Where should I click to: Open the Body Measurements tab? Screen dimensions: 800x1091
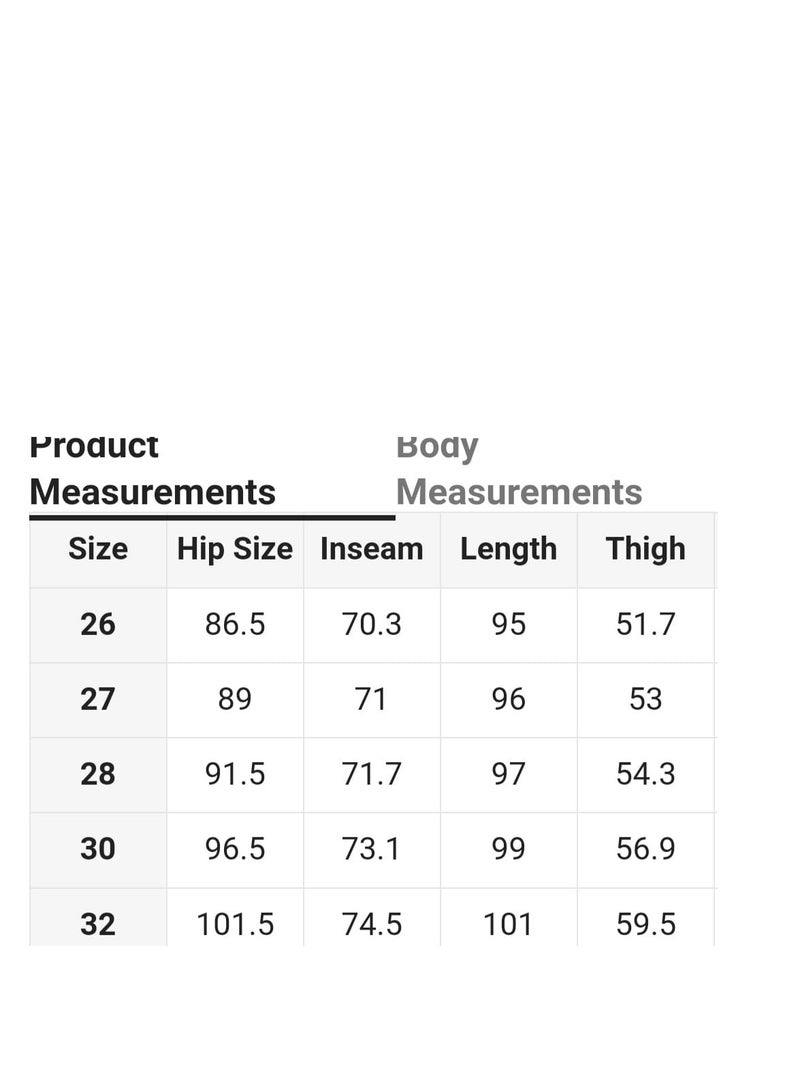(x=519, y=470)
